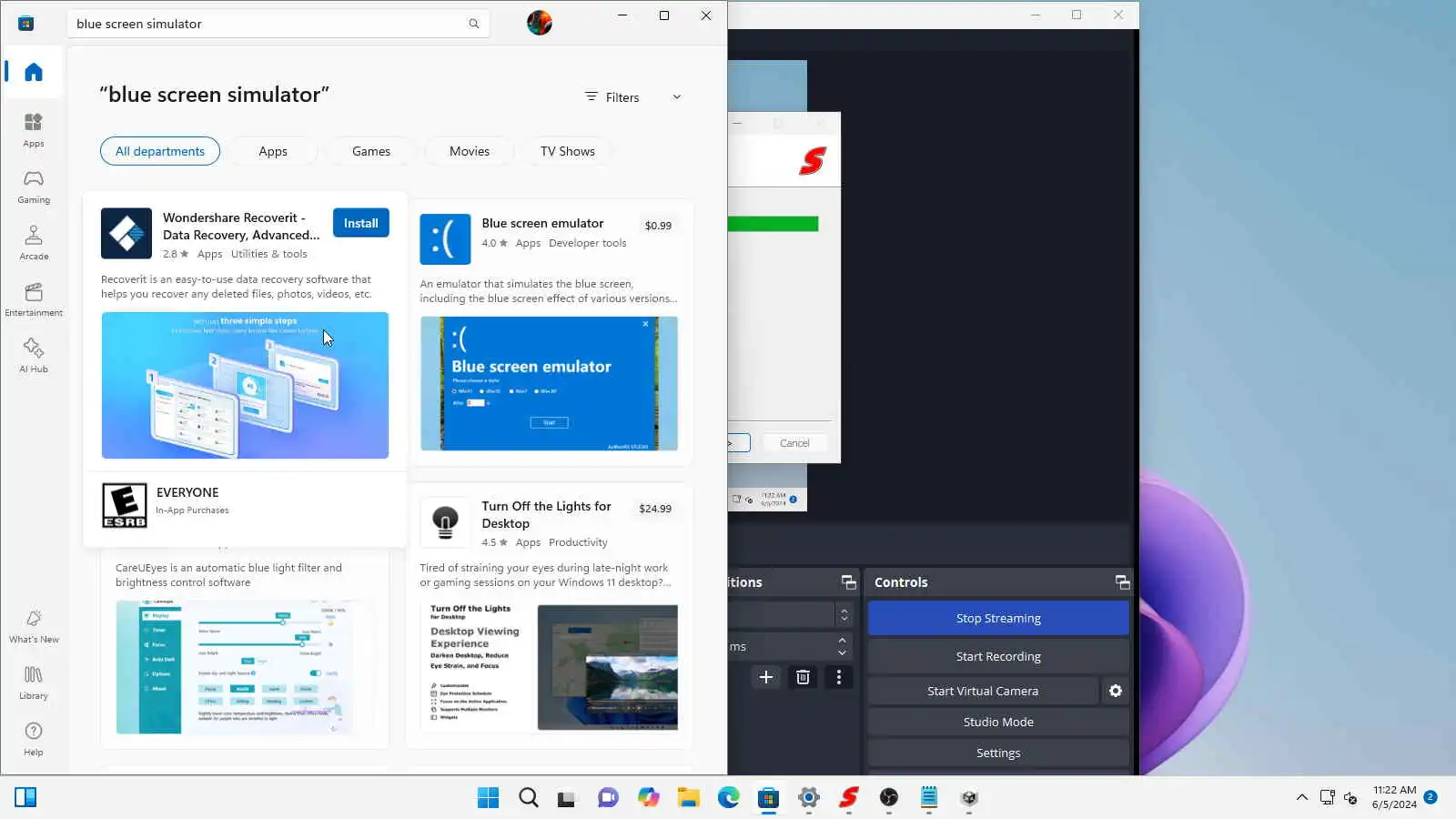Float the Scene Transitions dock in OBS
Viewport: 1456px width, 819px height.
(x=848, y=582)
